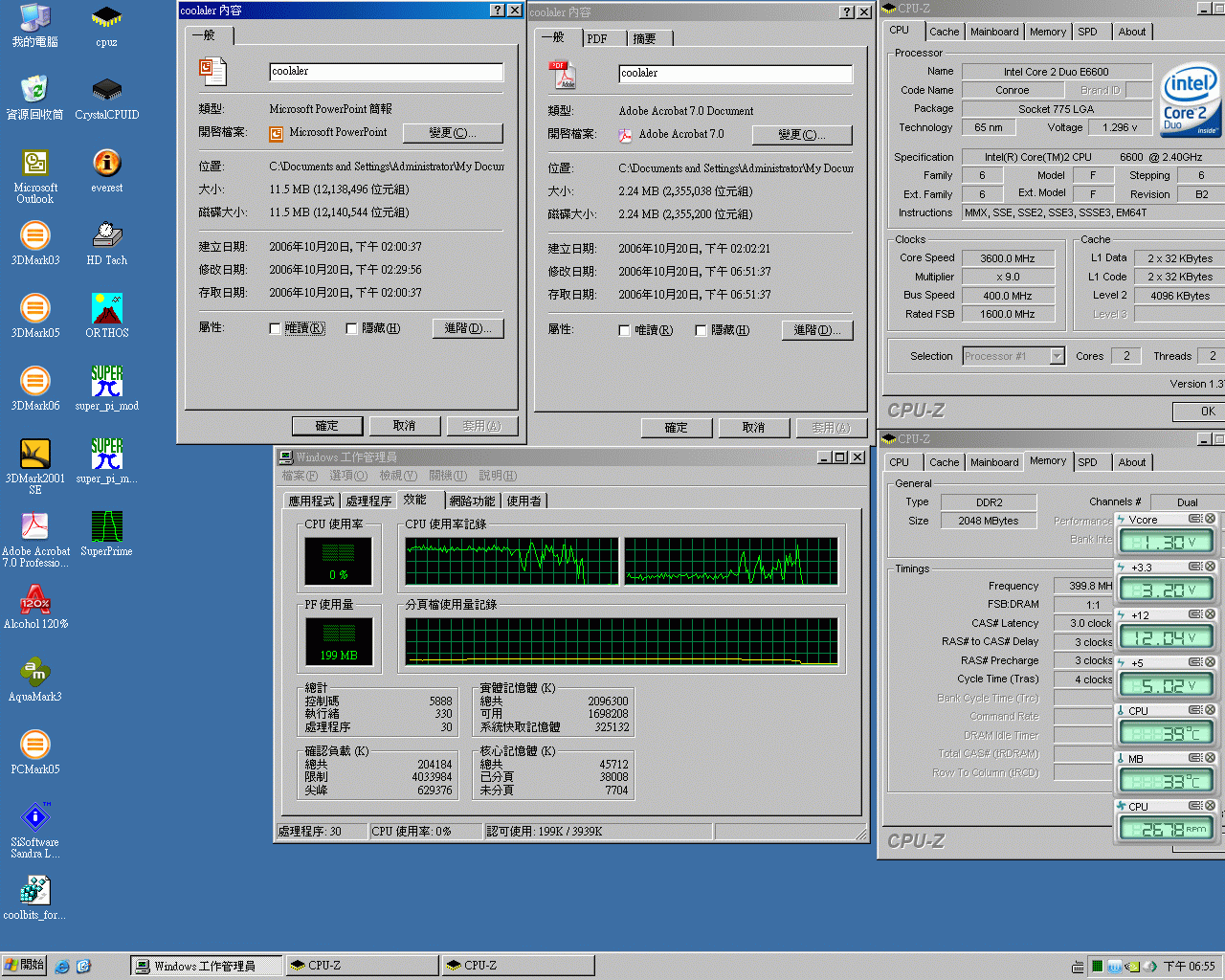
Task: Open the cpuz desktop shortcut
Action: 106,25
